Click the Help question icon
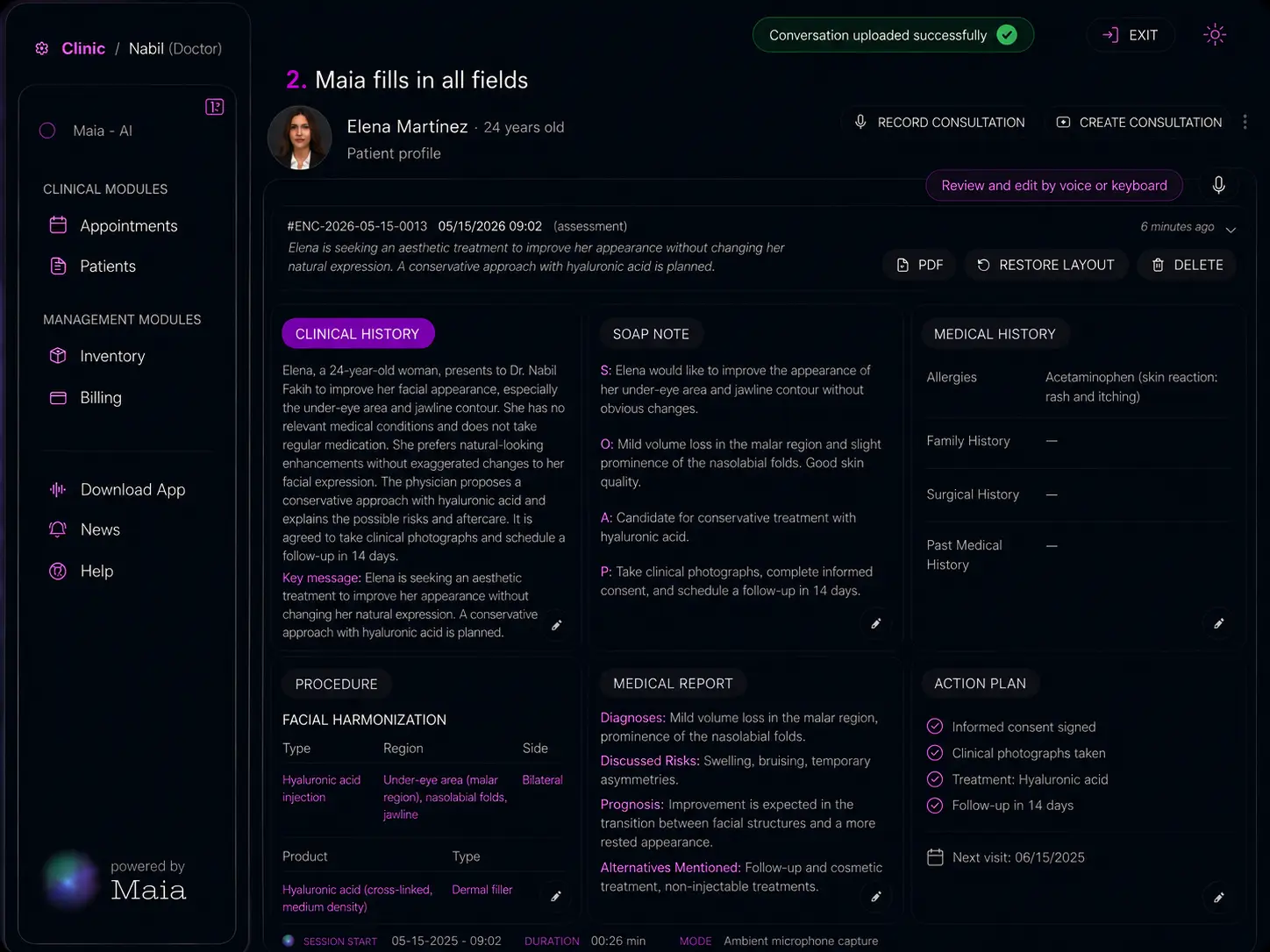1270x952 pixels. [x=58, y=572]
